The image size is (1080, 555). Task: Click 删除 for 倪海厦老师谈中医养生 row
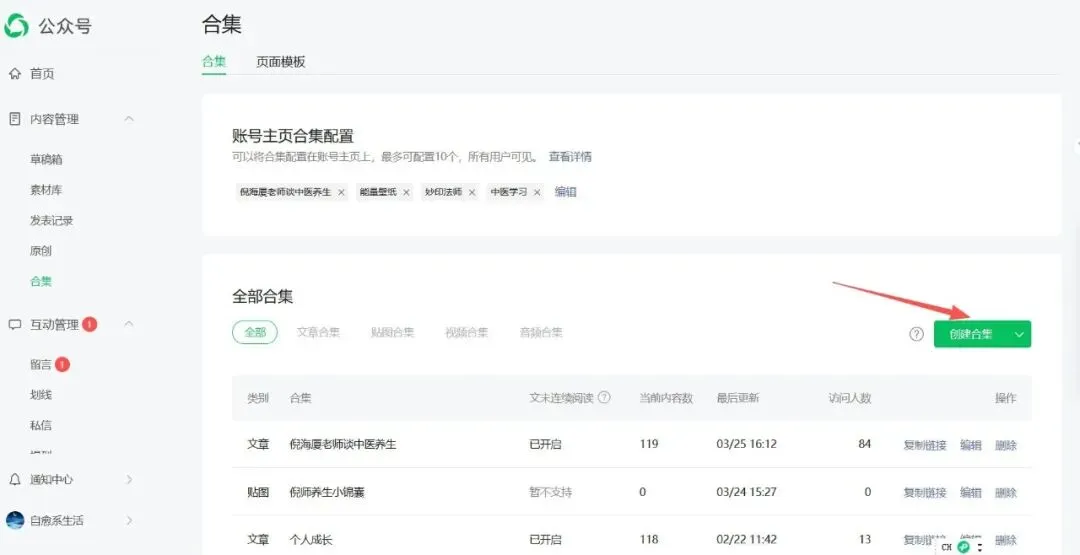click(1006, 445)
